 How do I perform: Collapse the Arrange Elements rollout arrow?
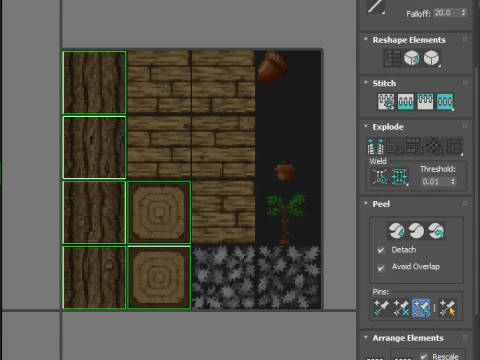[x=366, y=337]
